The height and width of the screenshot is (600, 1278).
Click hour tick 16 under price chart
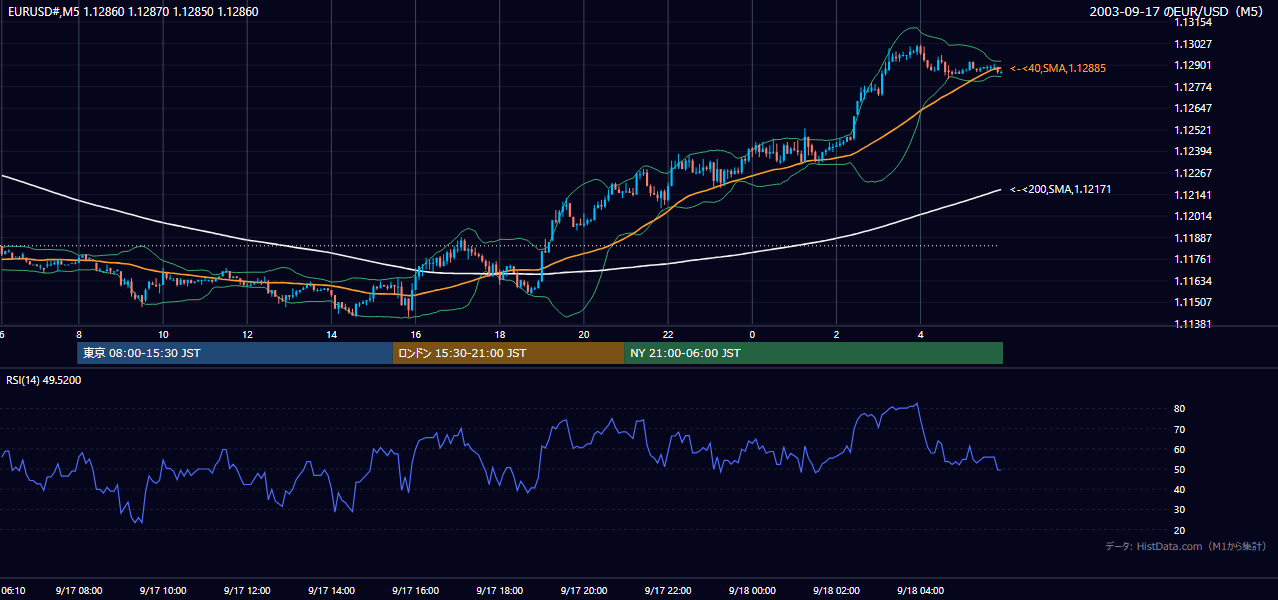click(x=415, y=334)
